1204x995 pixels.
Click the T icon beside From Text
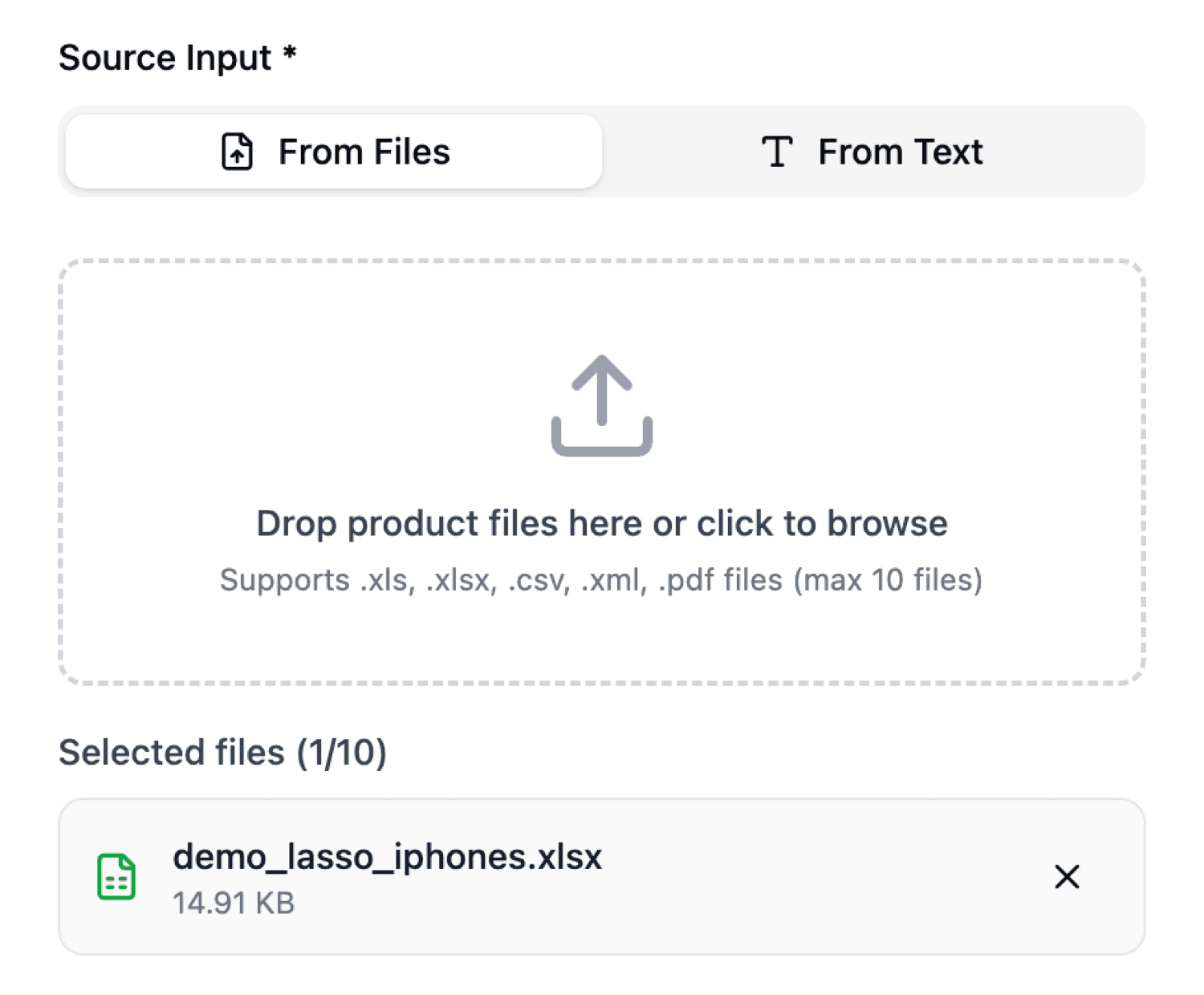coord(776,151)
